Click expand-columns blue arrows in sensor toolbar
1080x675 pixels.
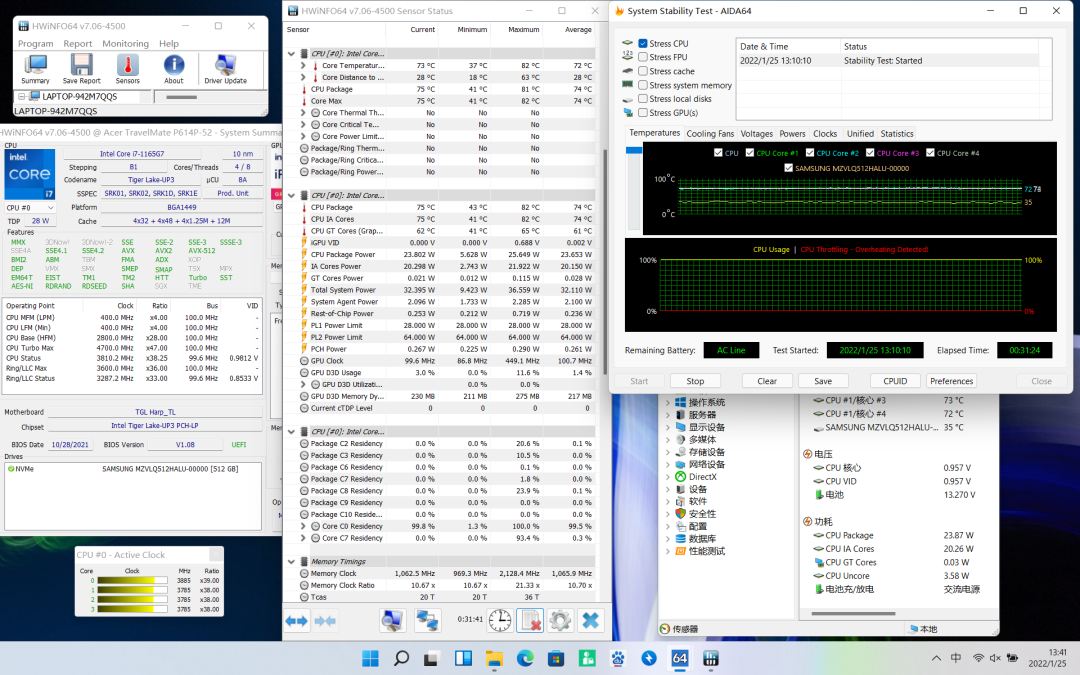click(x=297, y=621)
